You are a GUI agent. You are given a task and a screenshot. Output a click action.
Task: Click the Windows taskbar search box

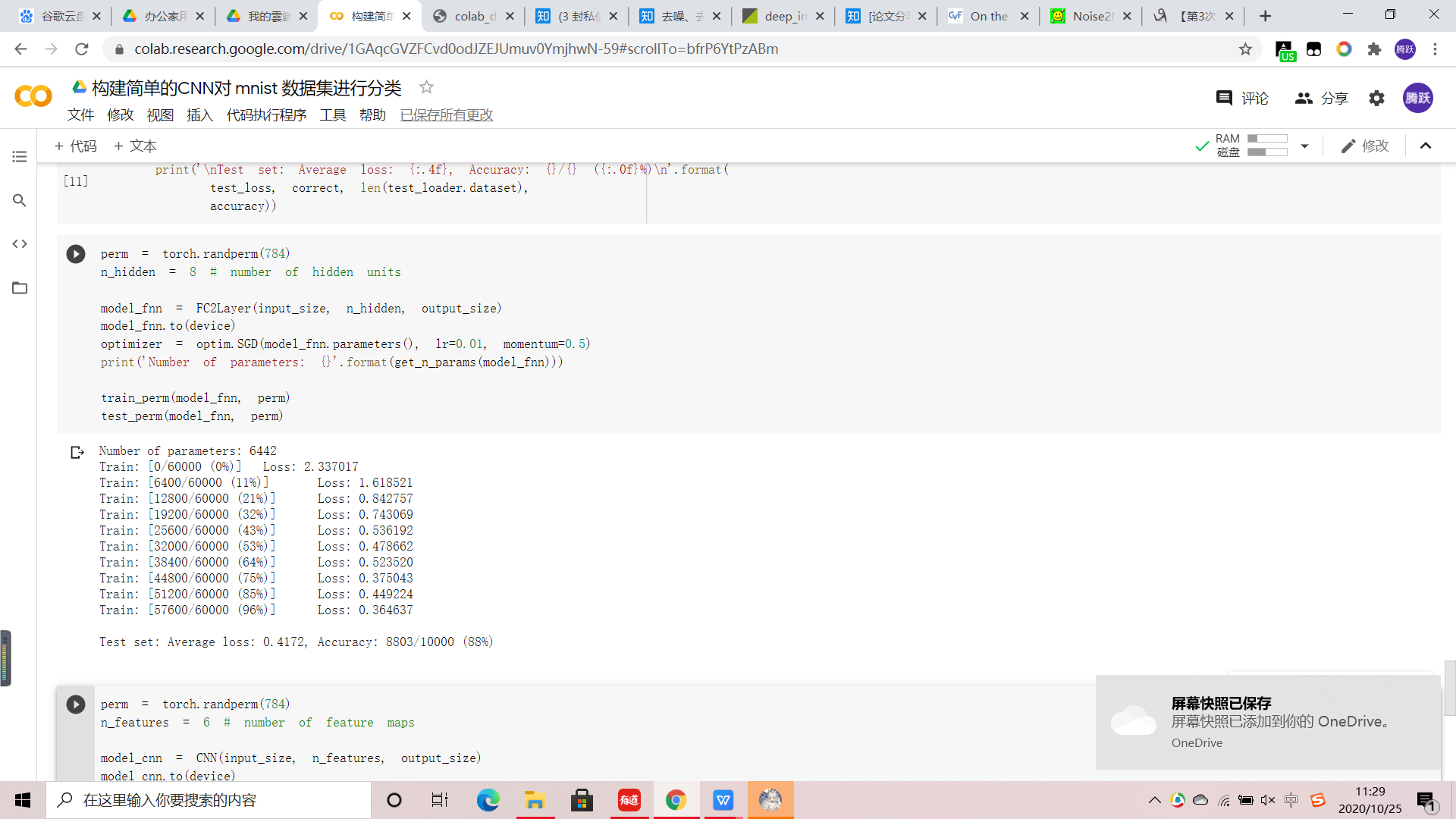click(209, 800)
